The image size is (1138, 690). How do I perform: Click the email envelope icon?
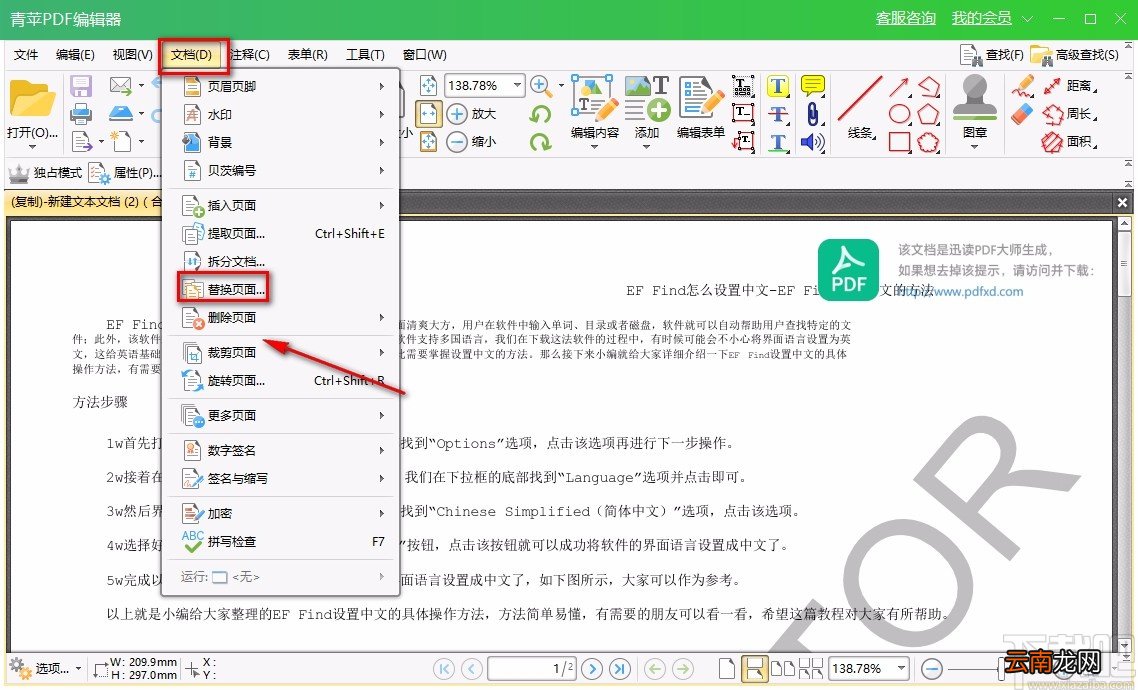coord(120,86)
